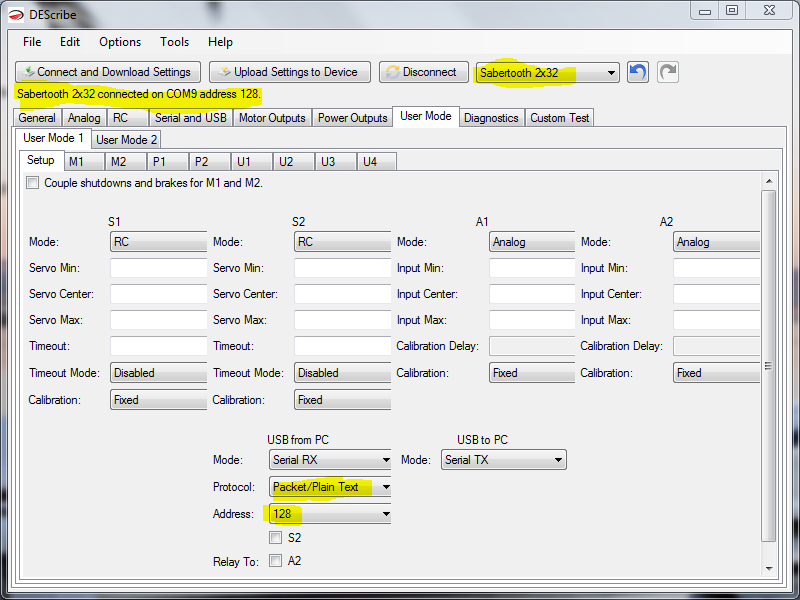This screenshot has height=600, width=800.
Task: Open the Options menu
Action: point(120,42)
